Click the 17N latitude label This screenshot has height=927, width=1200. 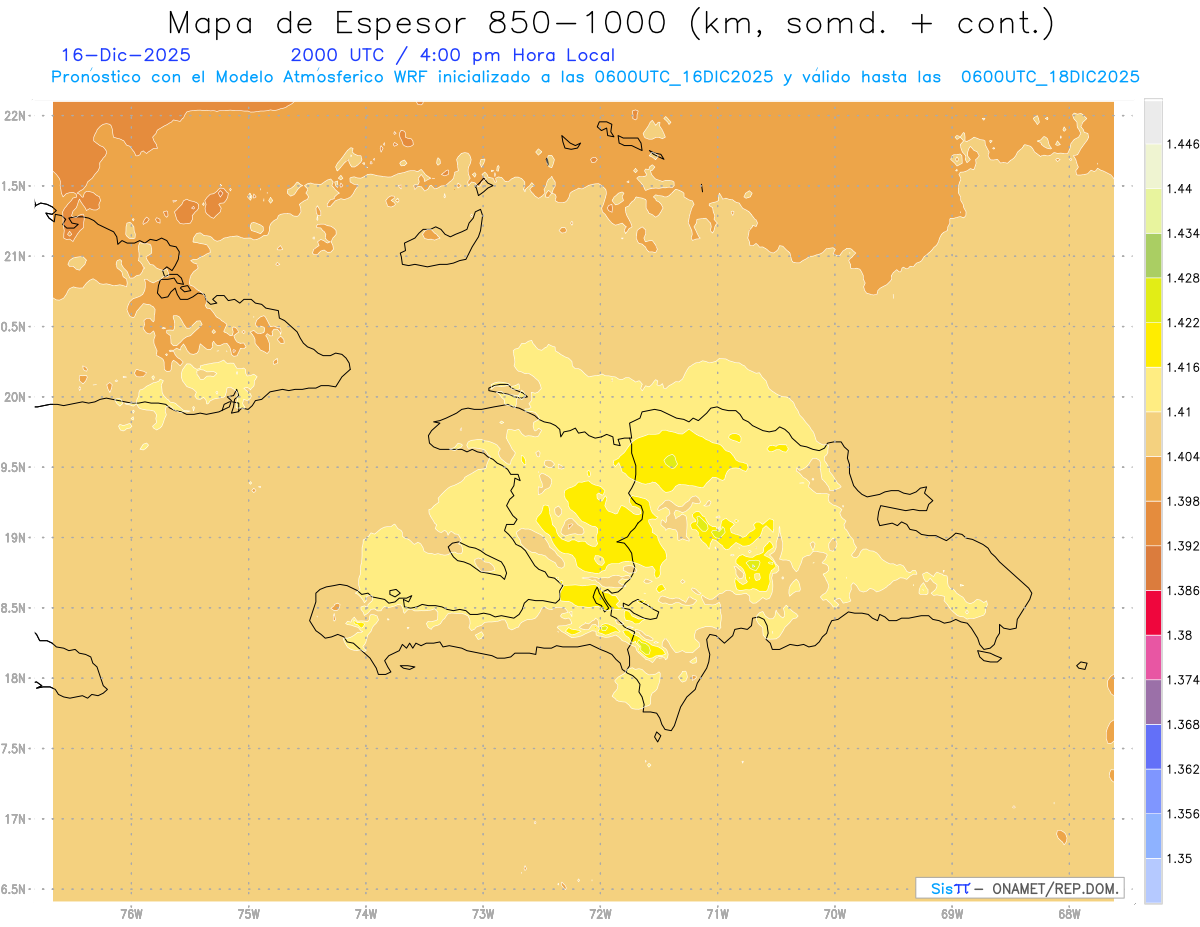pyautogui.click(x=15, y=819)
